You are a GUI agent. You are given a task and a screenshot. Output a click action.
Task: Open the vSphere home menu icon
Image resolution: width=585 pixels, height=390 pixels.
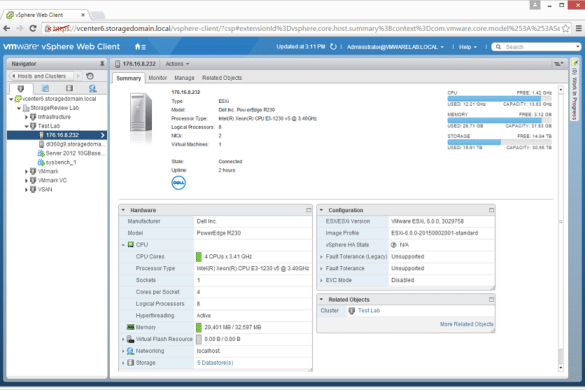point(140,47)
